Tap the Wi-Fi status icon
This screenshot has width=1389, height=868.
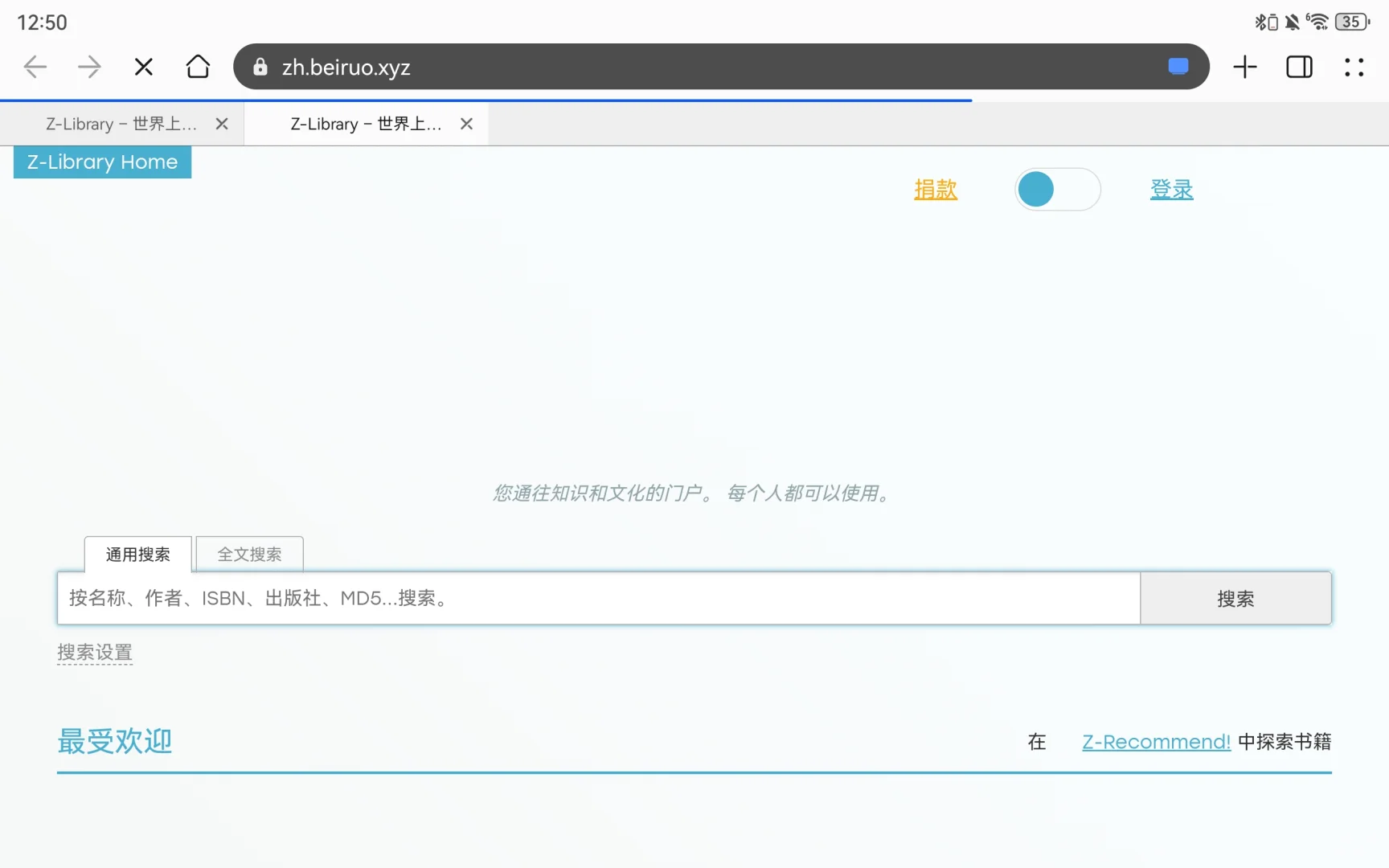coord(1317,22)
